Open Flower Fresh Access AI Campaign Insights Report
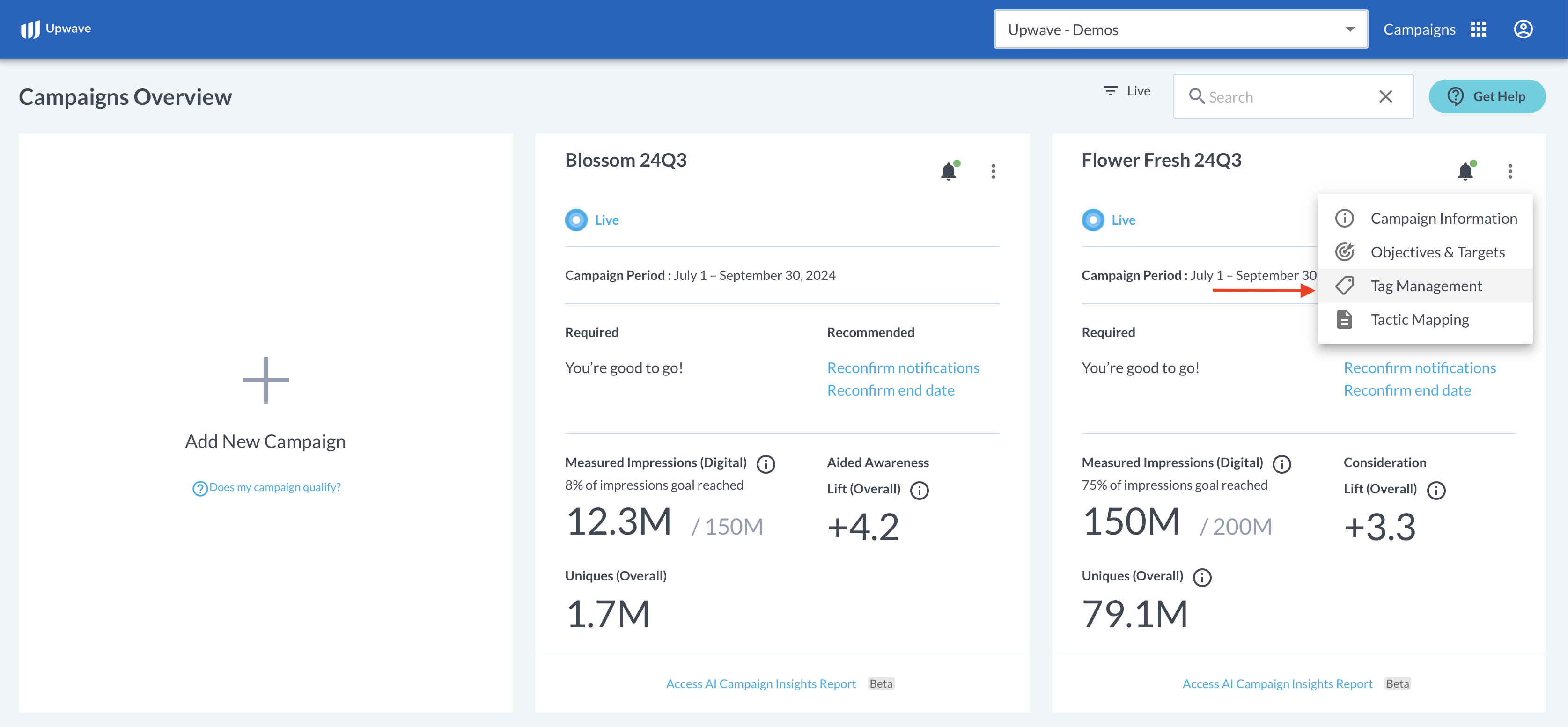 click(1277, 684)
